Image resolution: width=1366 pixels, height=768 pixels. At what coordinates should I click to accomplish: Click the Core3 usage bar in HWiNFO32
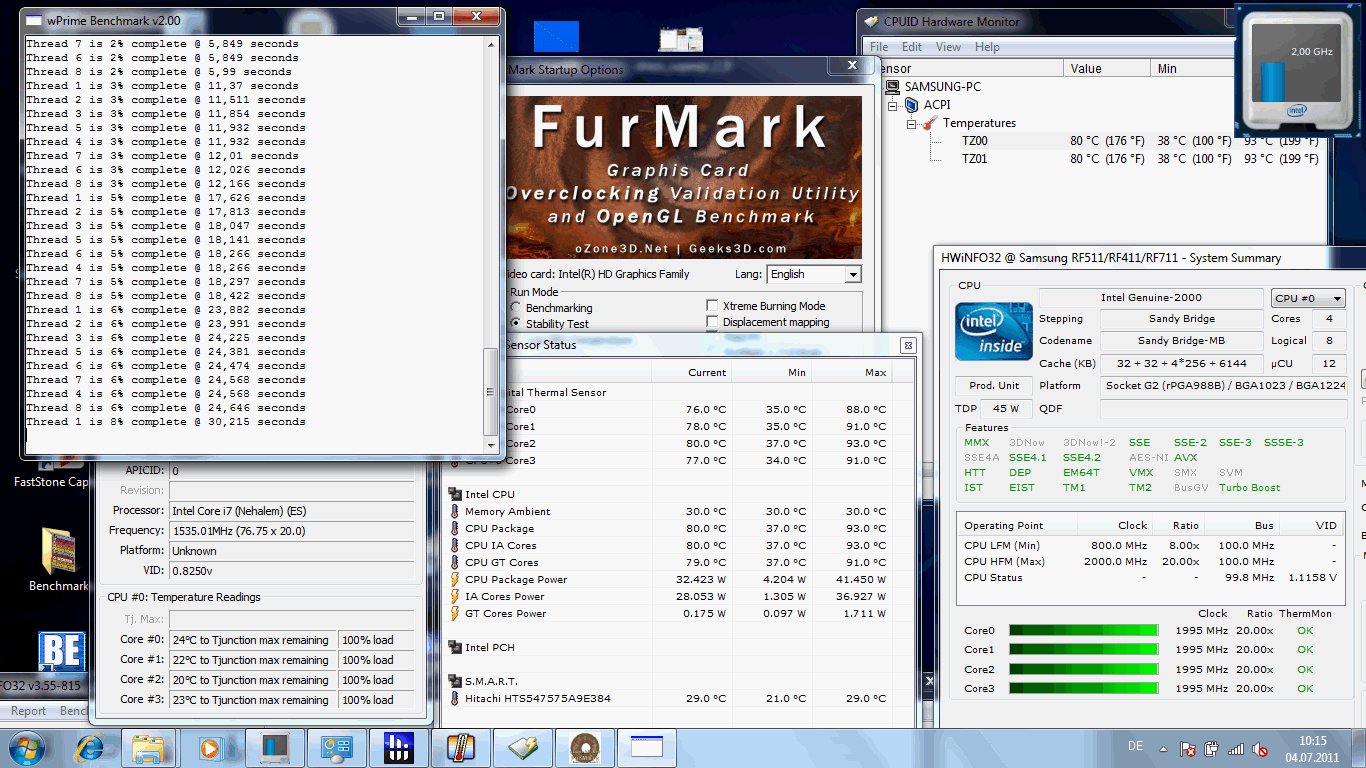point(1083,689)
